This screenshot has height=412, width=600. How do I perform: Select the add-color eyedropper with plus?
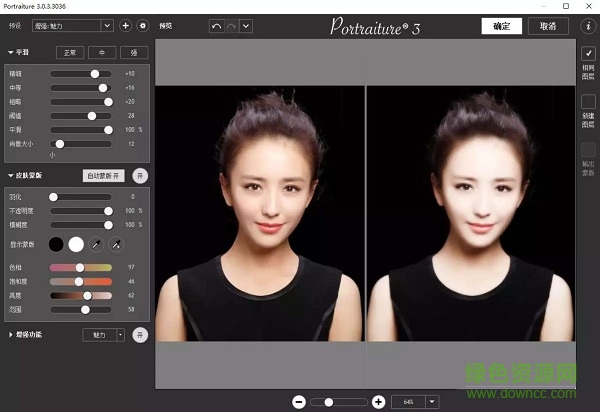pyautogui.click(x=116, y=244)
